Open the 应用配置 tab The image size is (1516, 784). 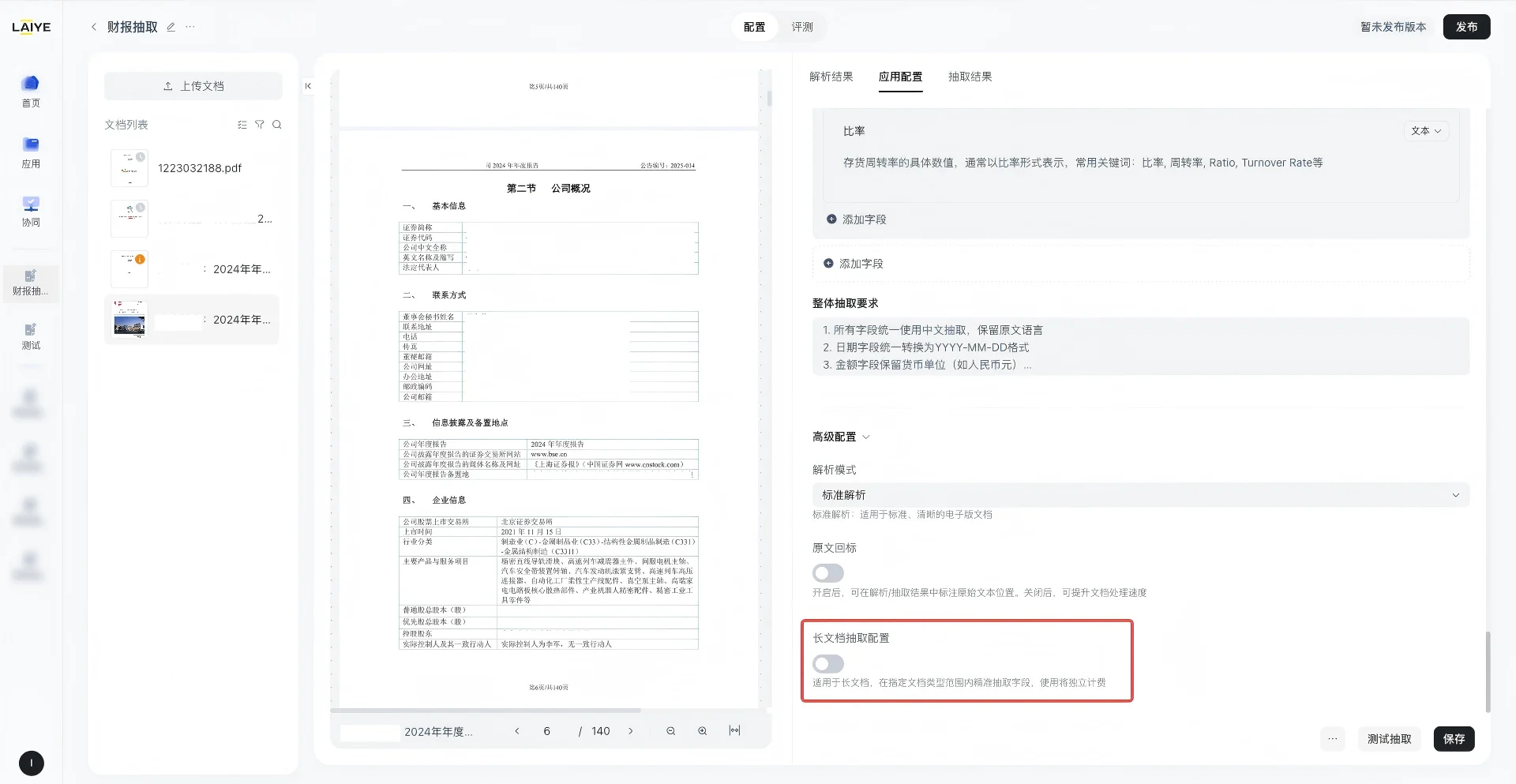[x=901, y=77]
